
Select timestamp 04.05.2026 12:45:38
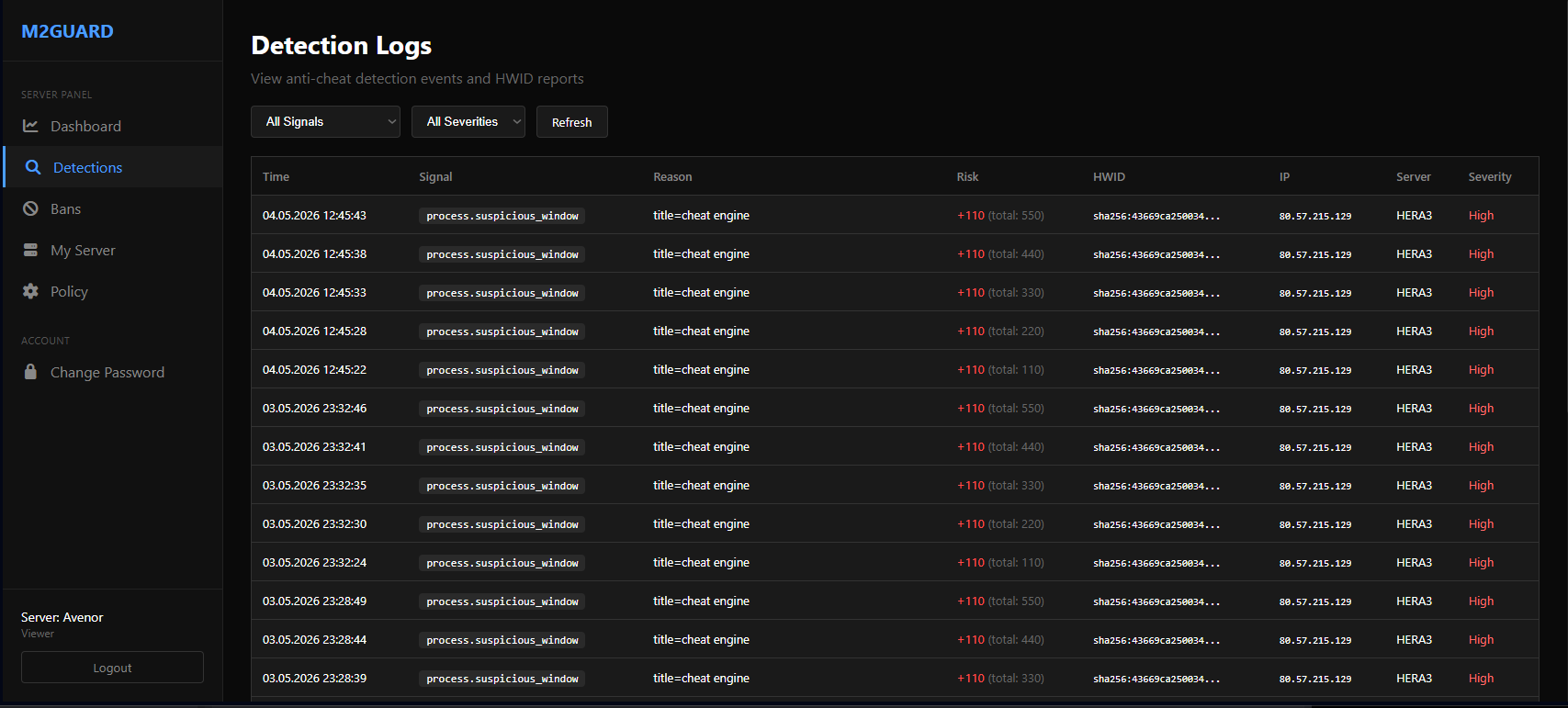pos(314,253)
